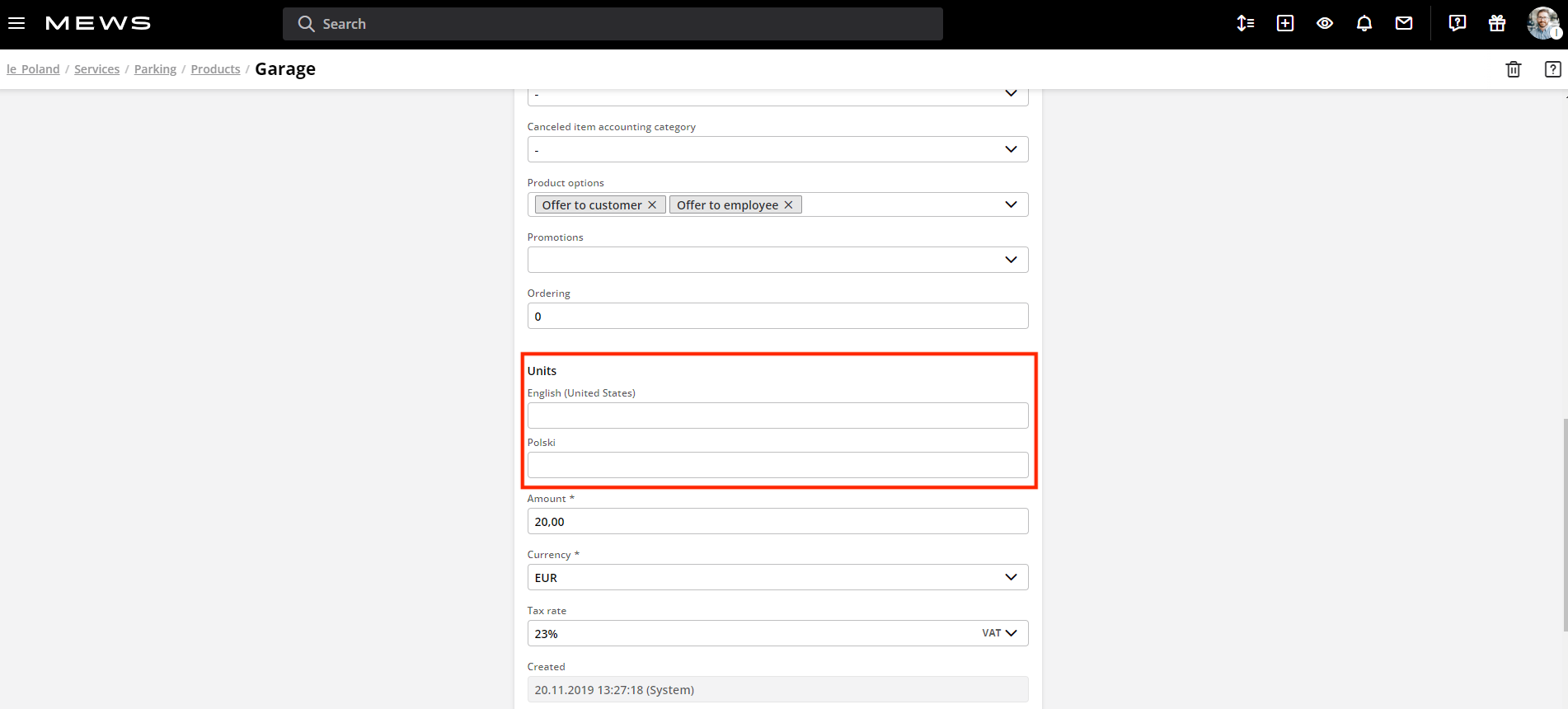The width and height of the screenshot is (1568, 709).
Task: Delete product with trash icon
Action: click(x=1514, y=69)
